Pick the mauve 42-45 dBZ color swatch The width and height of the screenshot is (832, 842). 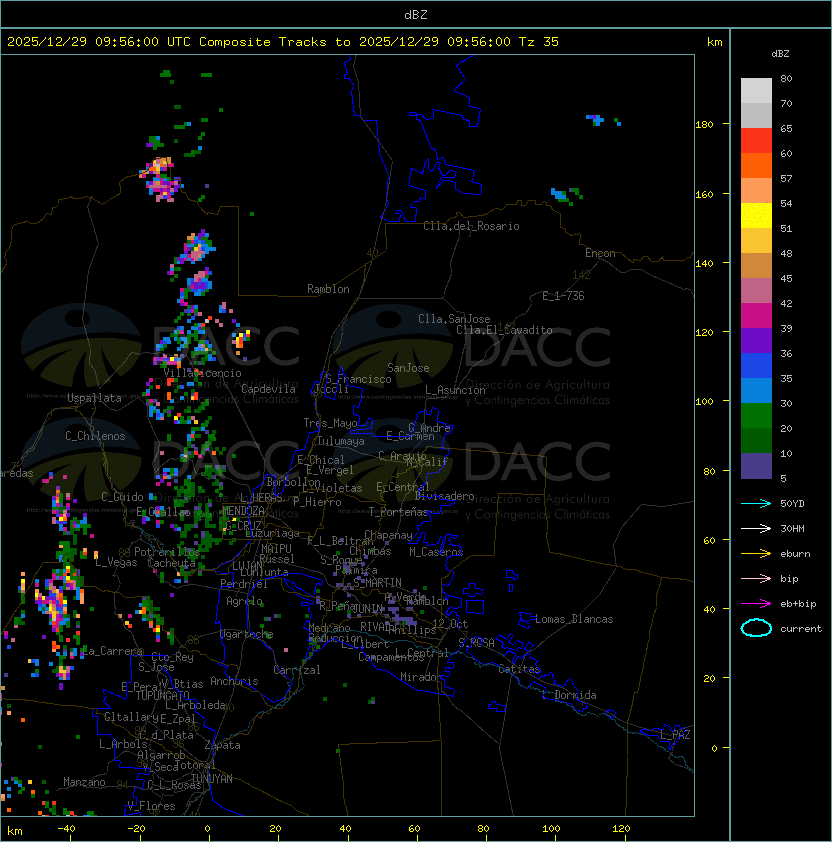(756, 291)
